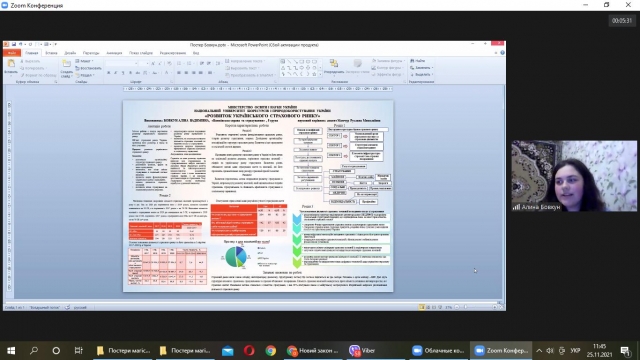Show hidden system tray icons chevron
Image resolution: width=640 pixels, height=360 pixels.
click(x=539, y=351)
